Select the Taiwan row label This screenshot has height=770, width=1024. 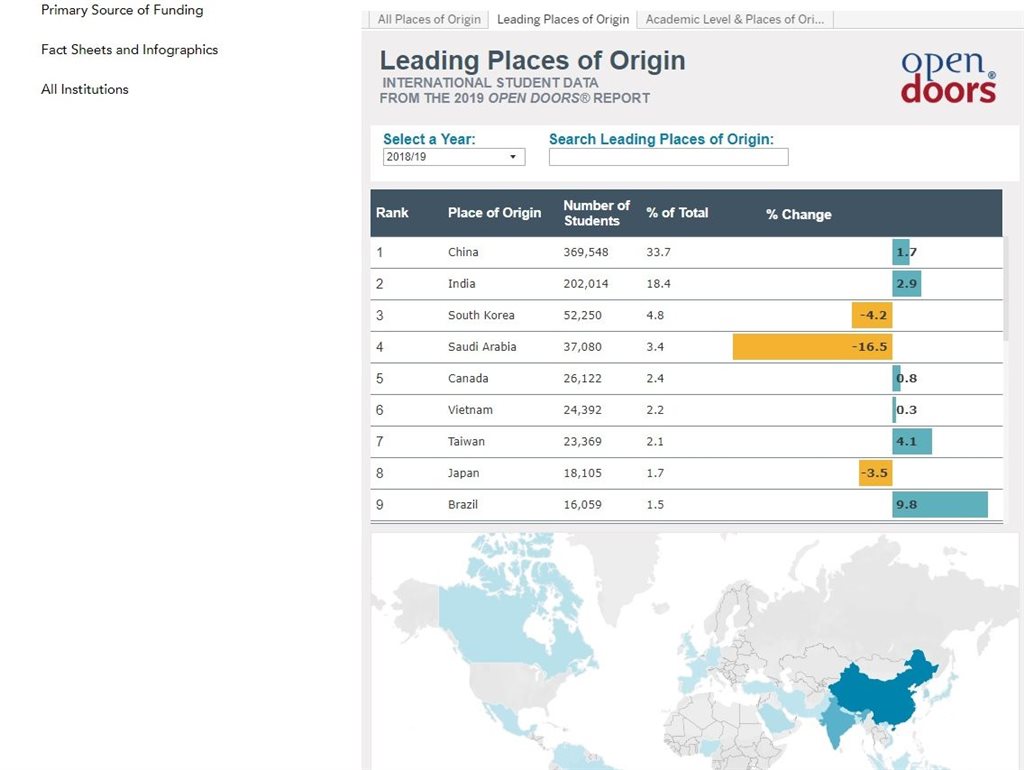tap(466, 441)
